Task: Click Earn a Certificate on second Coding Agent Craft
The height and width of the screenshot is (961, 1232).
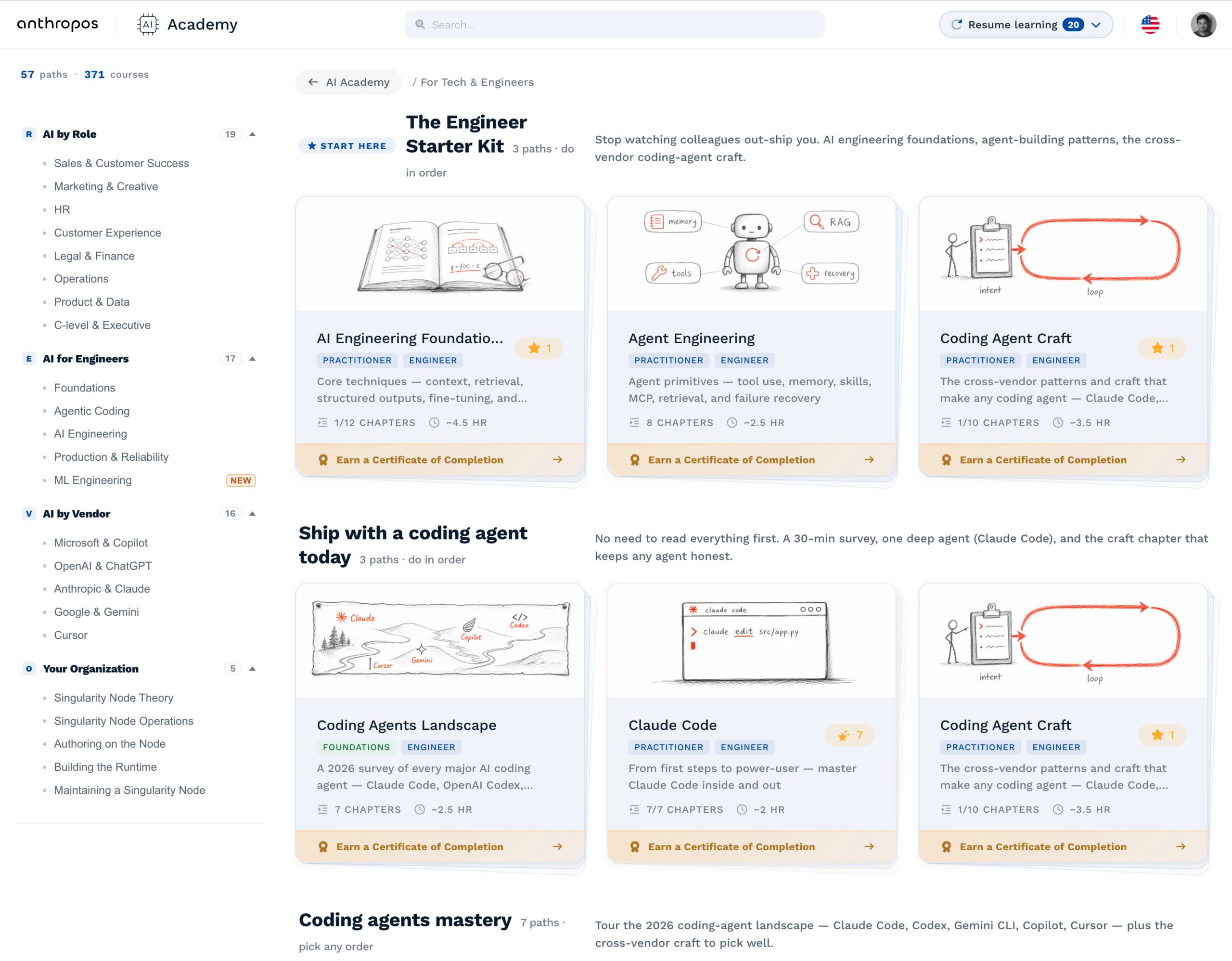Action: click(1043, 846)
